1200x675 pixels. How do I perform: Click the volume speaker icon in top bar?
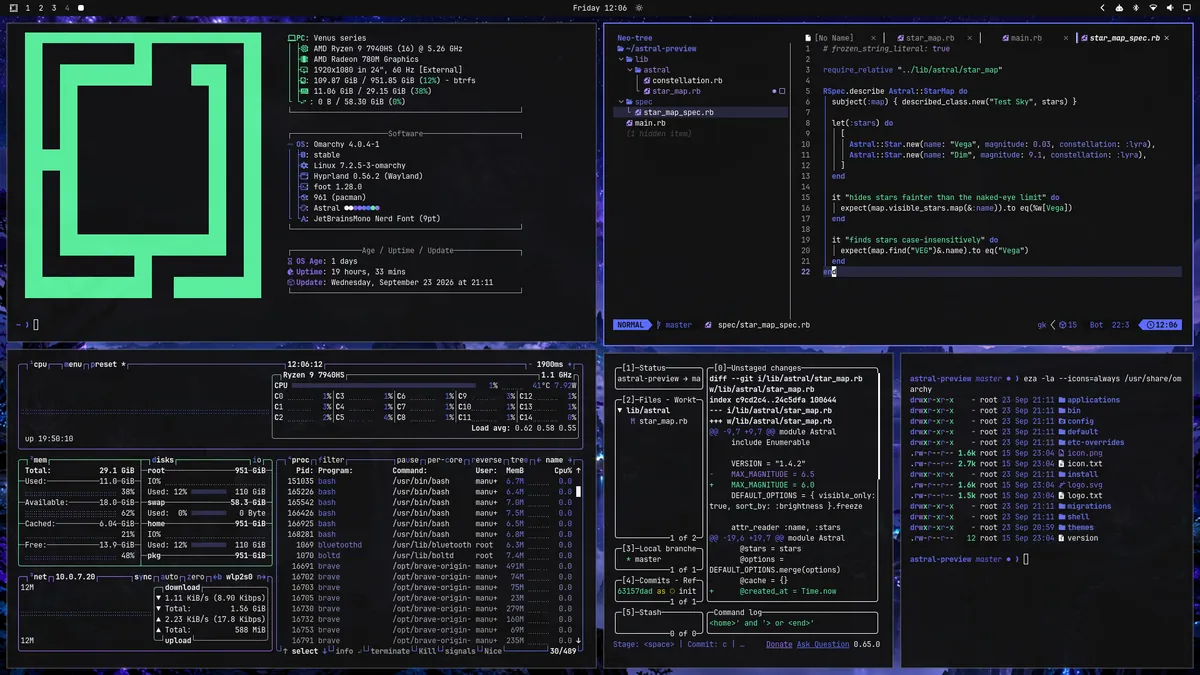tap(1170, 8)
